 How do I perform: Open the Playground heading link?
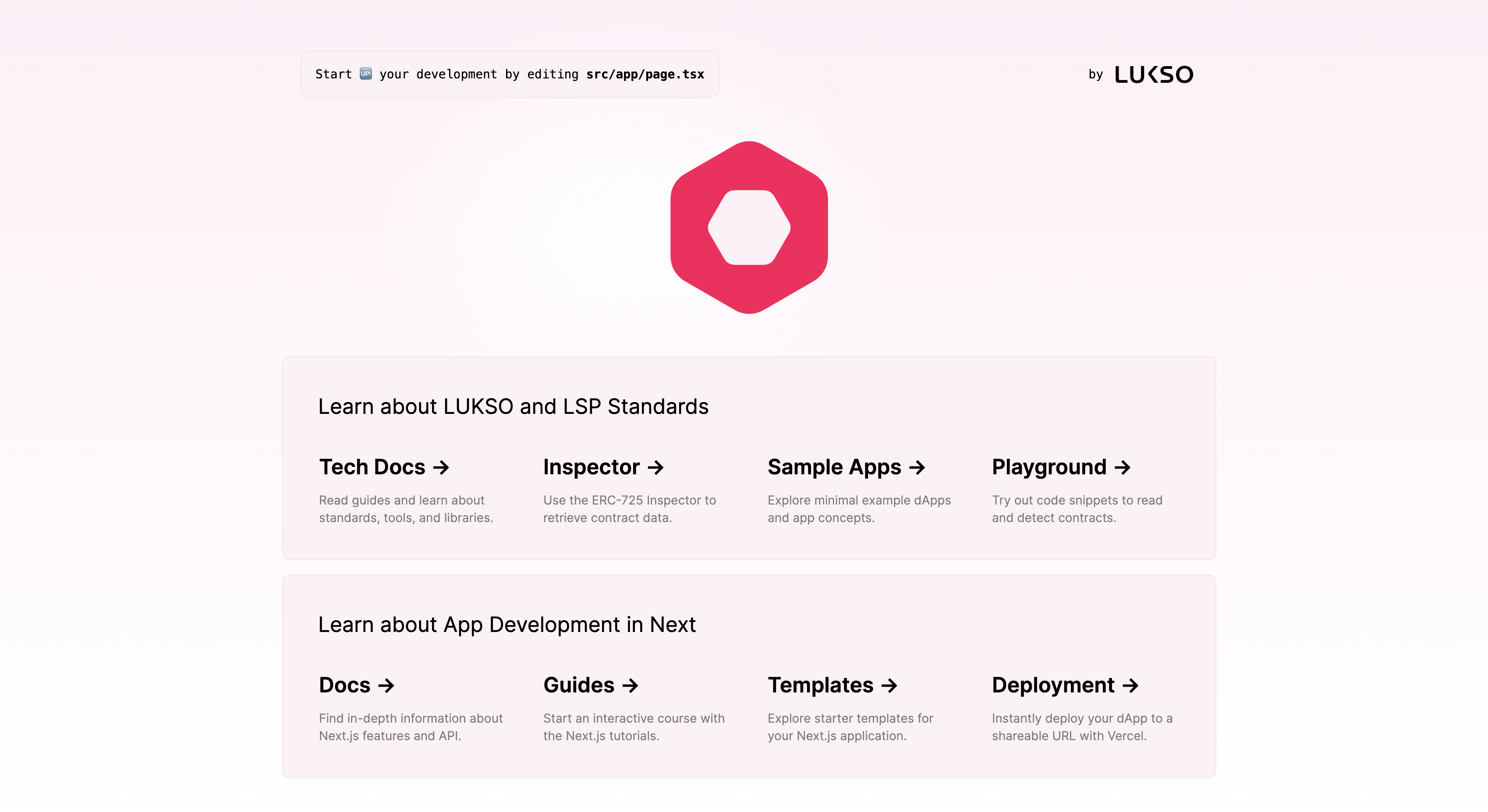click(1049, 467)
